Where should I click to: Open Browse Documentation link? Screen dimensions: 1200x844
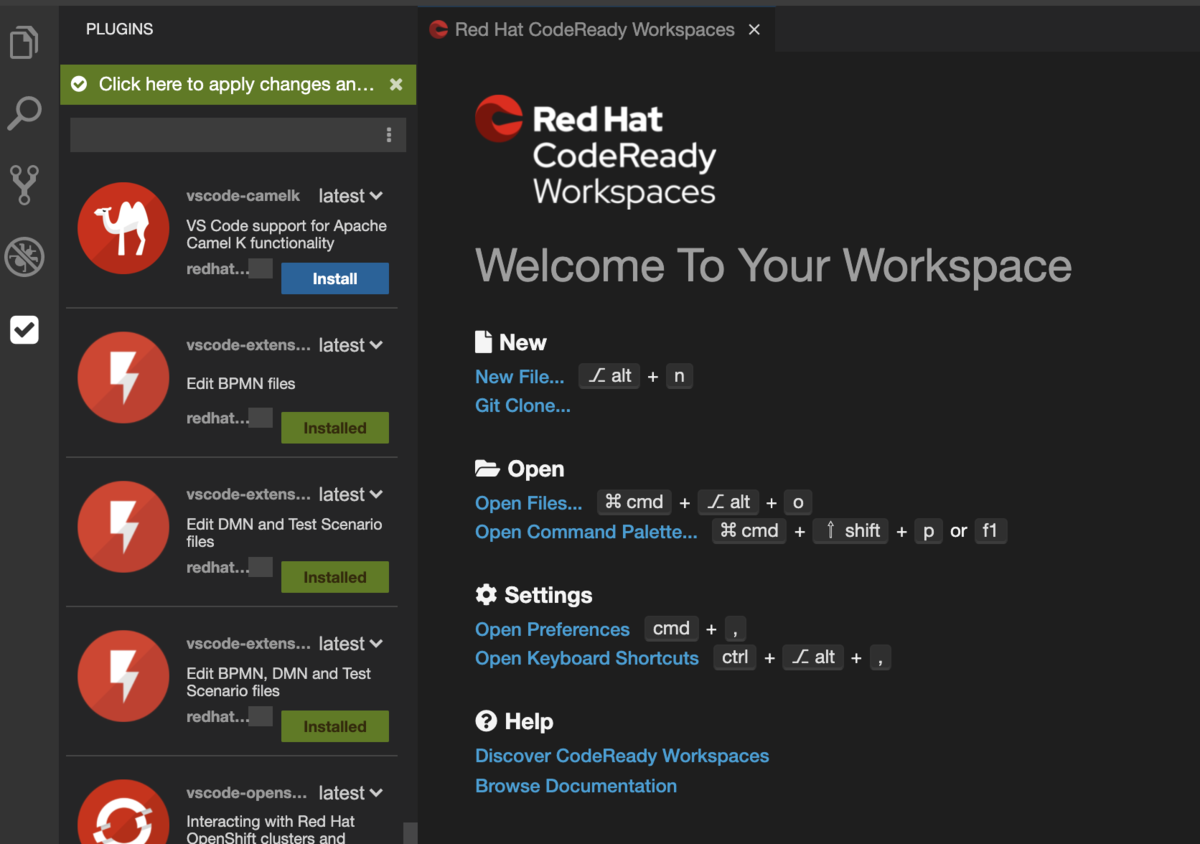coord(576,786)
